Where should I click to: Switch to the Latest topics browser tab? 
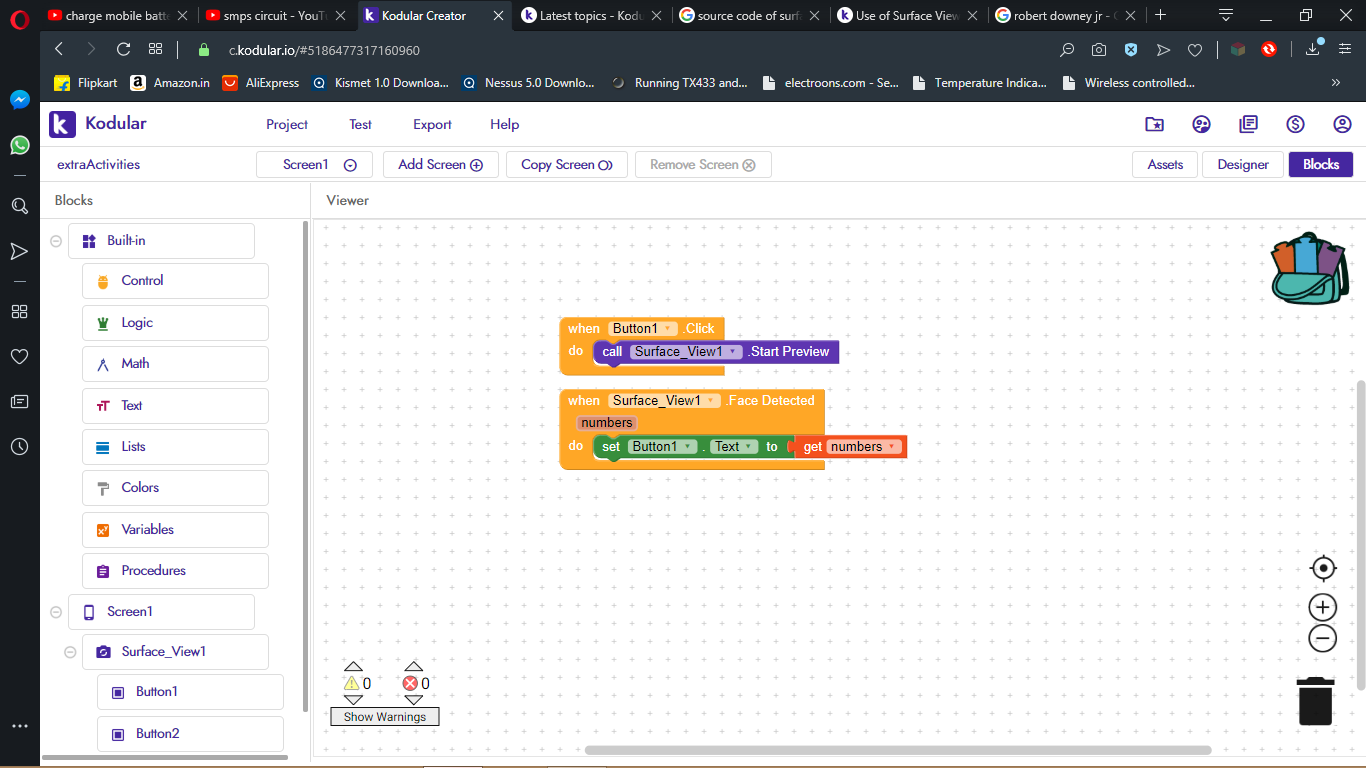click(592, 15)
